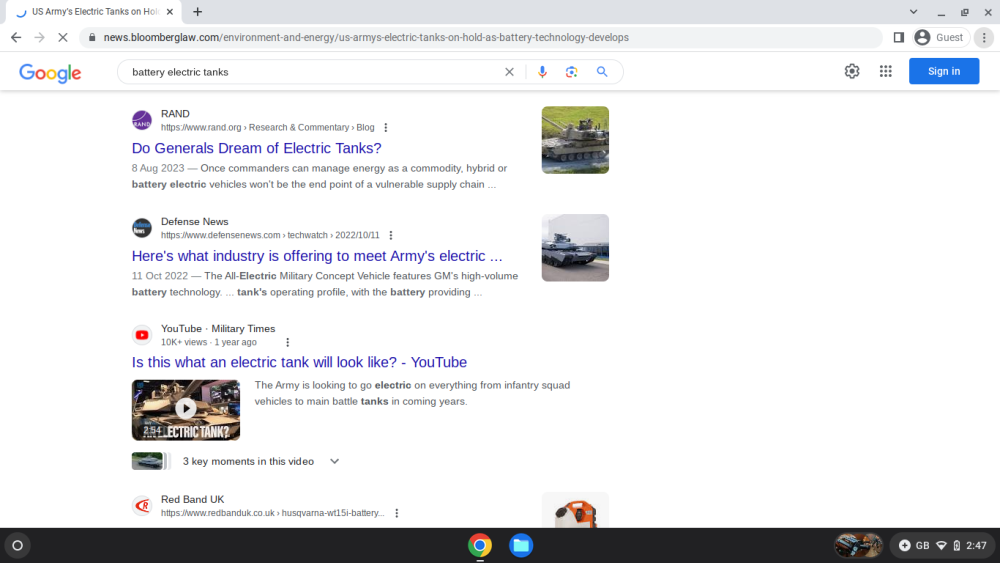Click the magnifier search button
1000x563 pixels.
602,72
